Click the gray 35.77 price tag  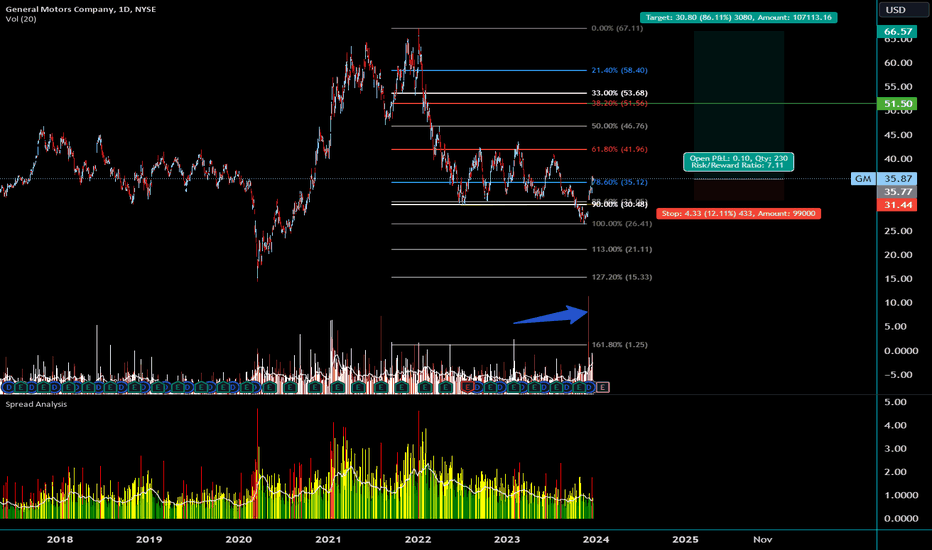(898, 191)
